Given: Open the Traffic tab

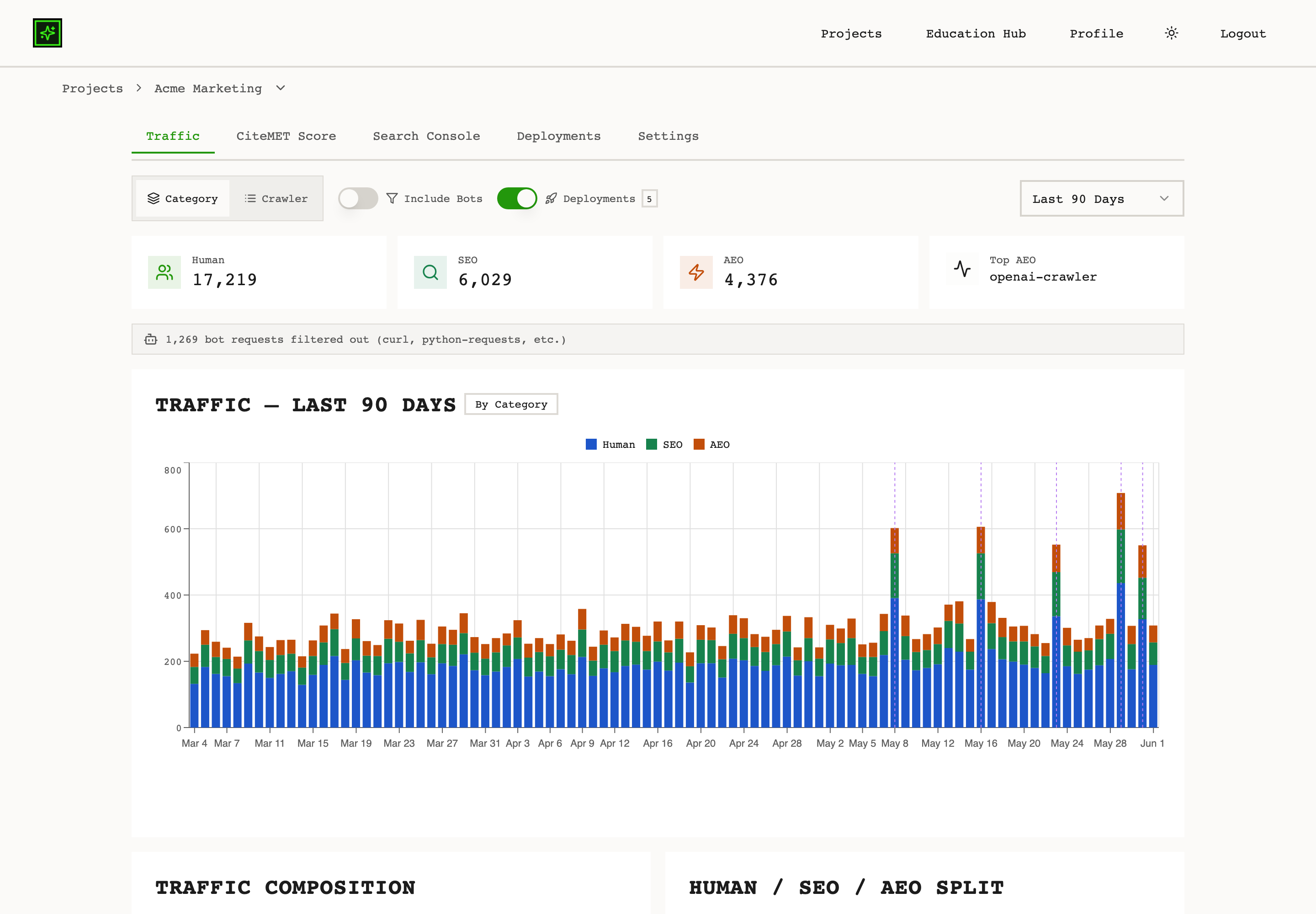Looking at the screenshot, I should pyautogui.click(x=173, y=136).
